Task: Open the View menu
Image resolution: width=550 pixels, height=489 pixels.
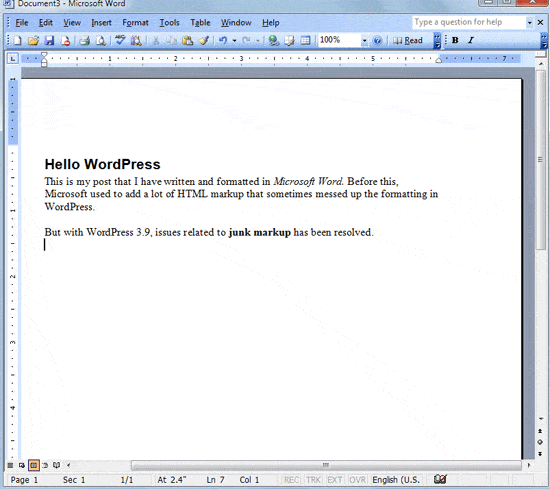Action: coord(72,23)
